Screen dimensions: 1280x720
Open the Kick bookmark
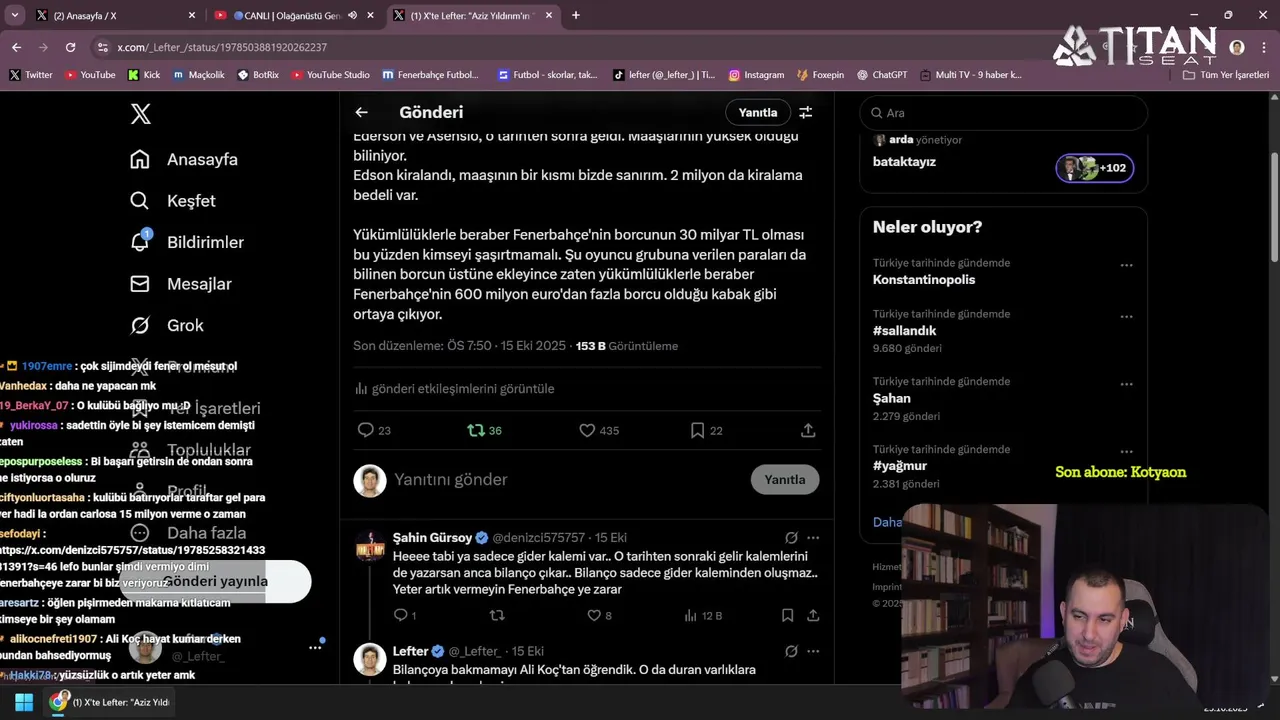click(x=145, y=75)
